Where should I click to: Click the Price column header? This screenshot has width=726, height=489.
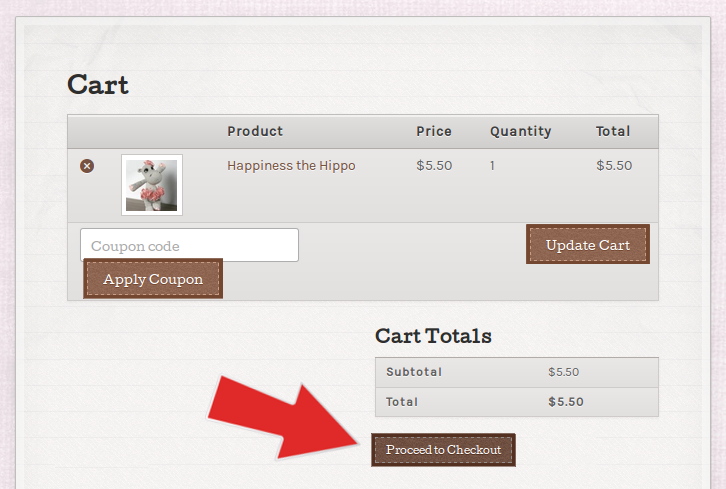pos(434,132)
